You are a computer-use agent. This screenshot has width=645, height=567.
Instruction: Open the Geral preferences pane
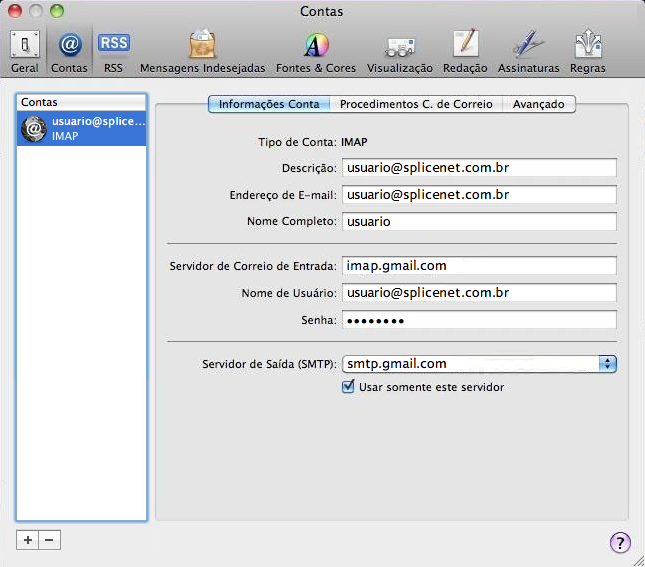click(x=25, y=51)
